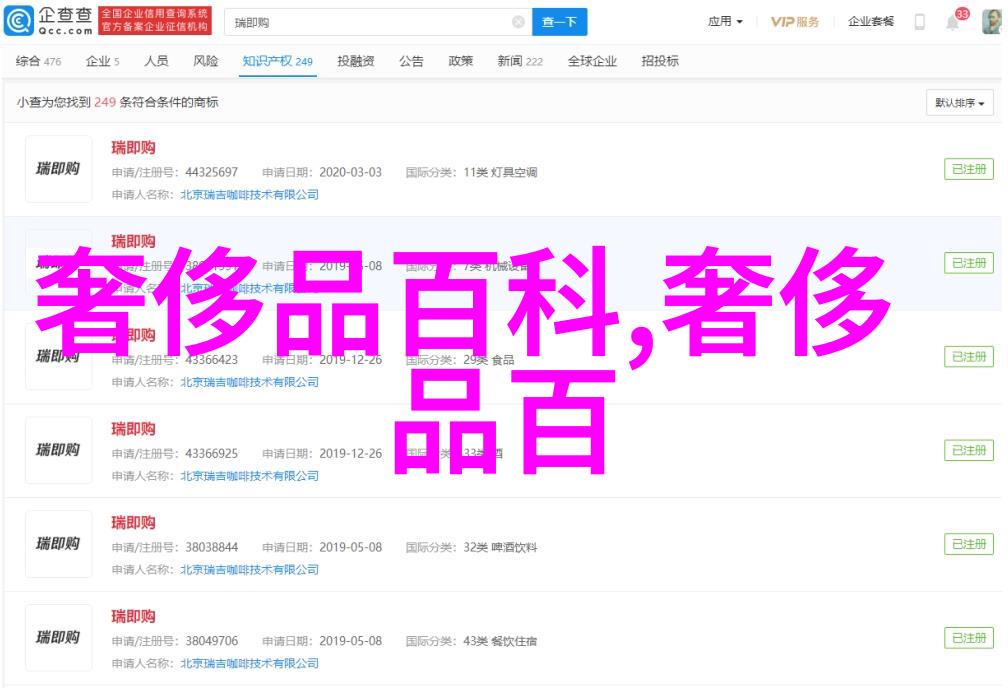Screen dimensions: 1008x692
Task: Open 瑞即购 title for registration 43366925
Action: (134, 429)
